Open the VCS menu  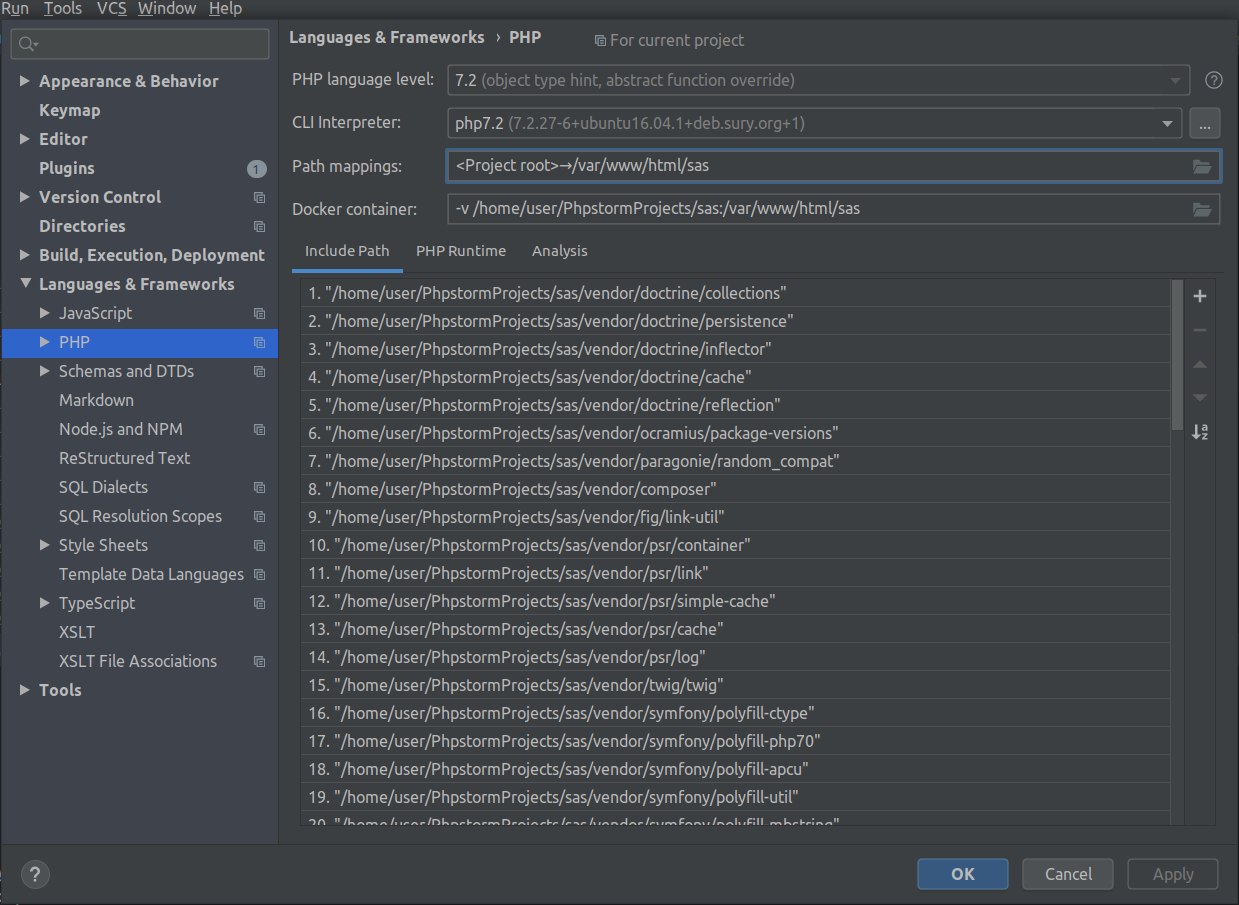coord(111,9)
